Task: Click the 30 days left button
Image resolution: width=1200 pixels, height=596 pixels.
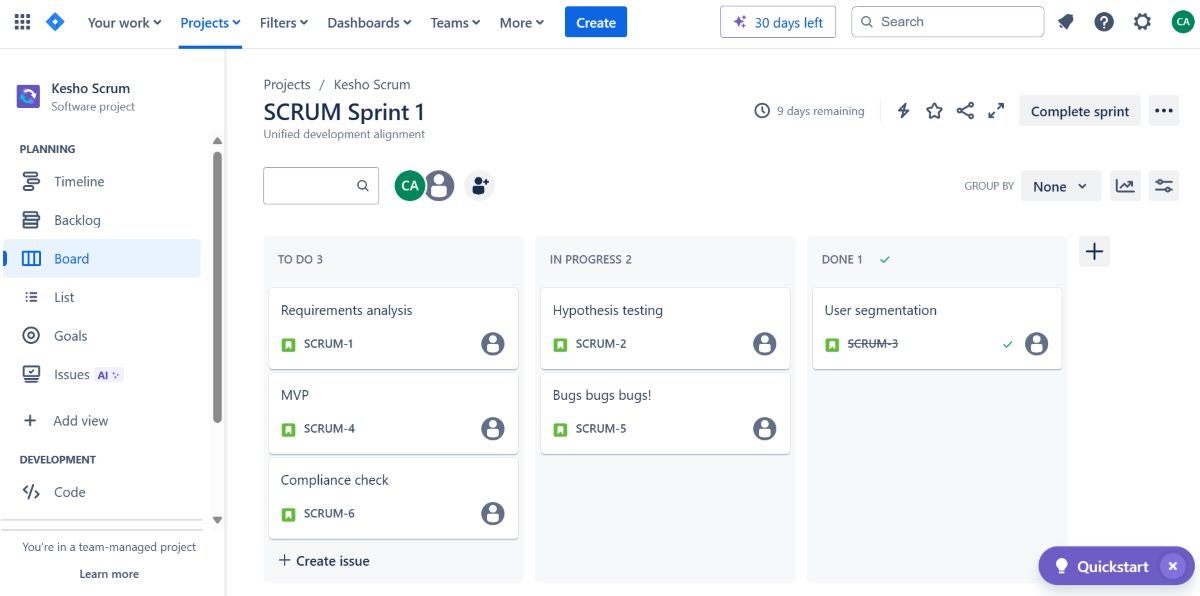Action: click(x=778, y=22)
